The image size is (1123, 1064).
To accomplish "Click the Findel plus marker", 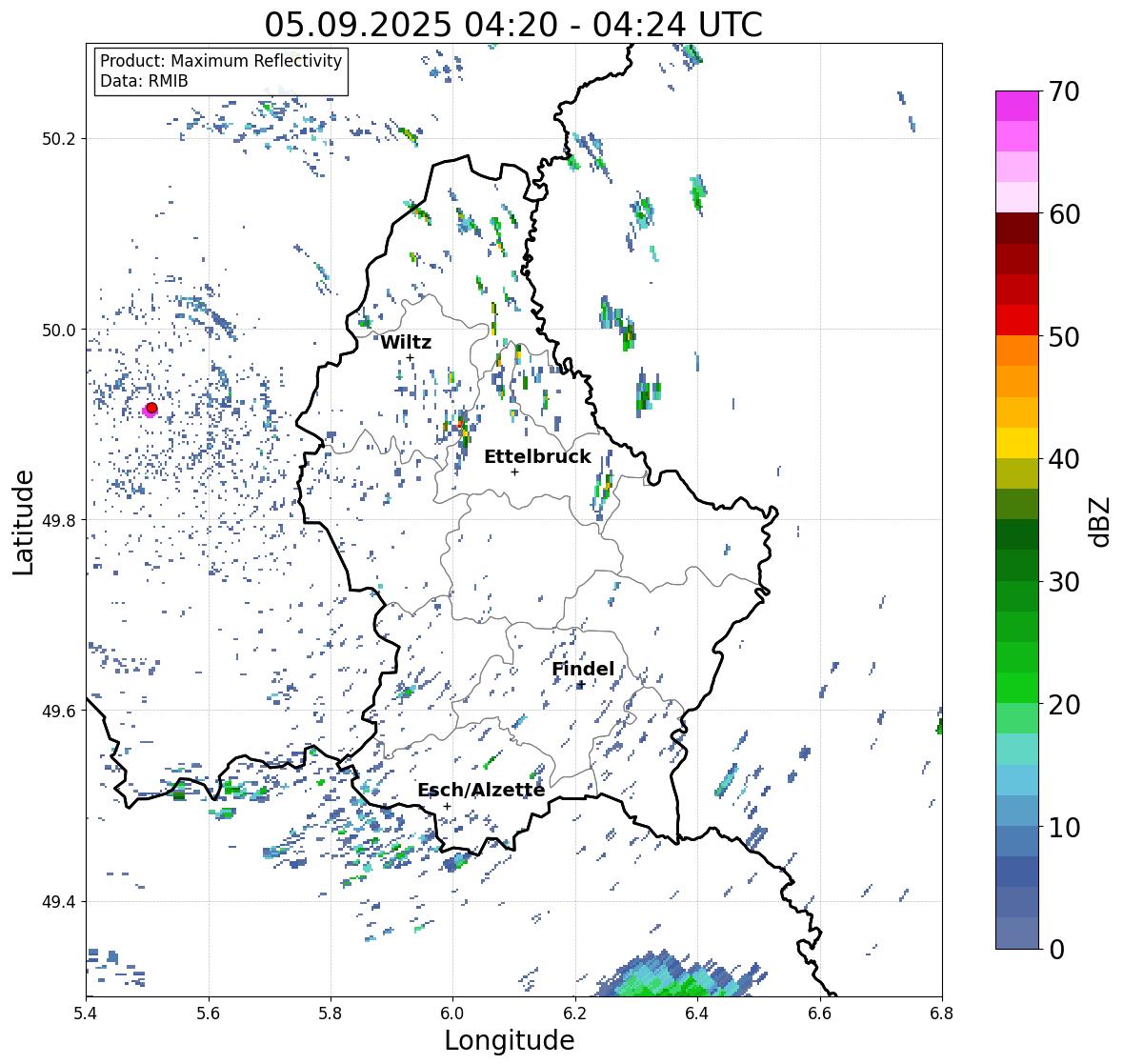I will click(x=581, y=685).
